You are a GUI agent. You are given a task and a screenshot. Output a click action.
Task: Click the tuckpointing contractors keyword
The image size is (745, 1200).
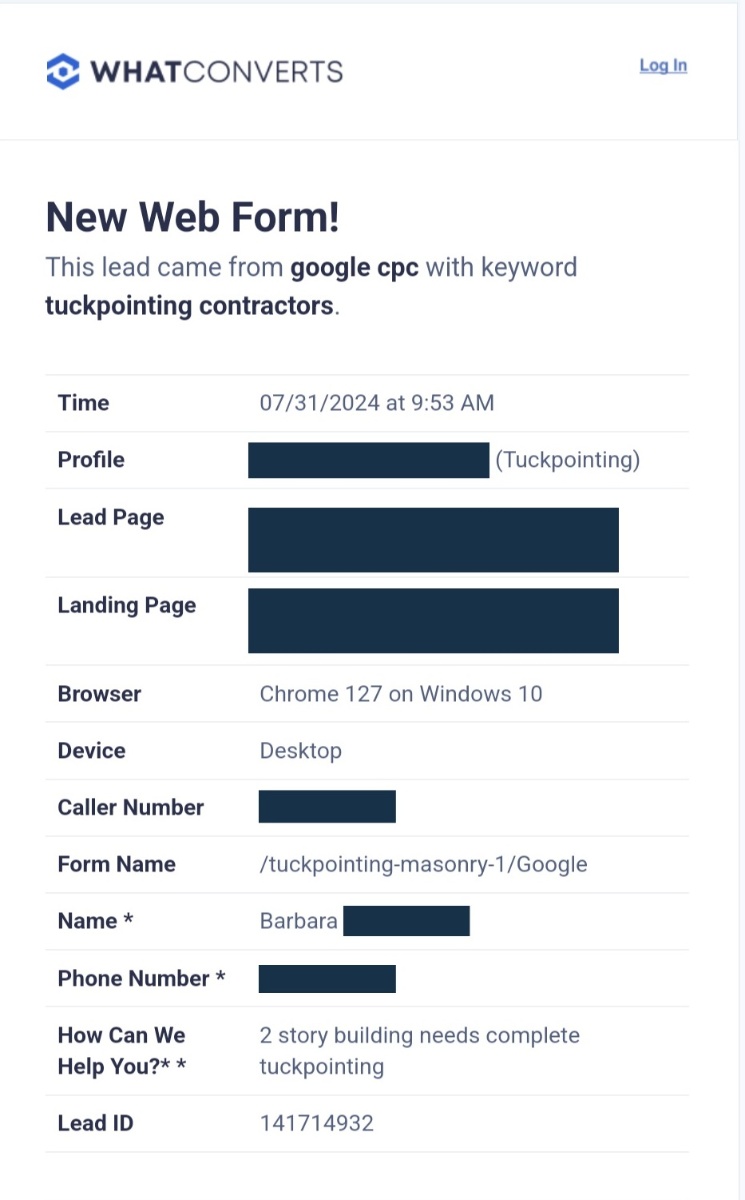coord(189,306)
